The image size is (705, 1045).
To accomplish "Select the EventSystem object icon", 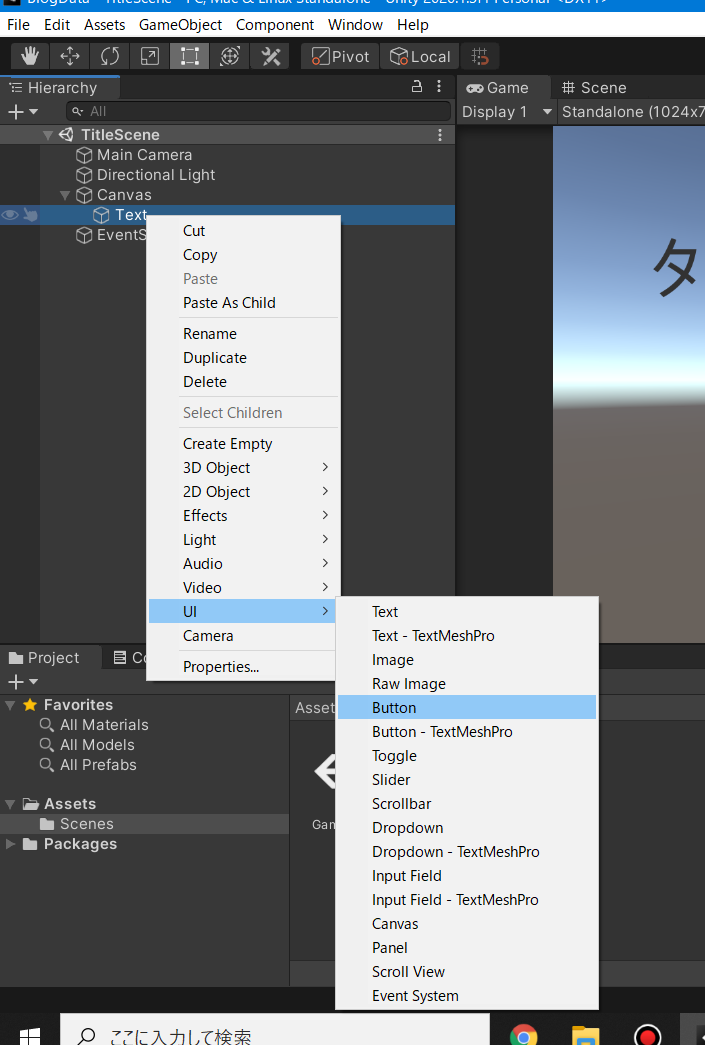I will pyautogui.click(x=84, y=235).
